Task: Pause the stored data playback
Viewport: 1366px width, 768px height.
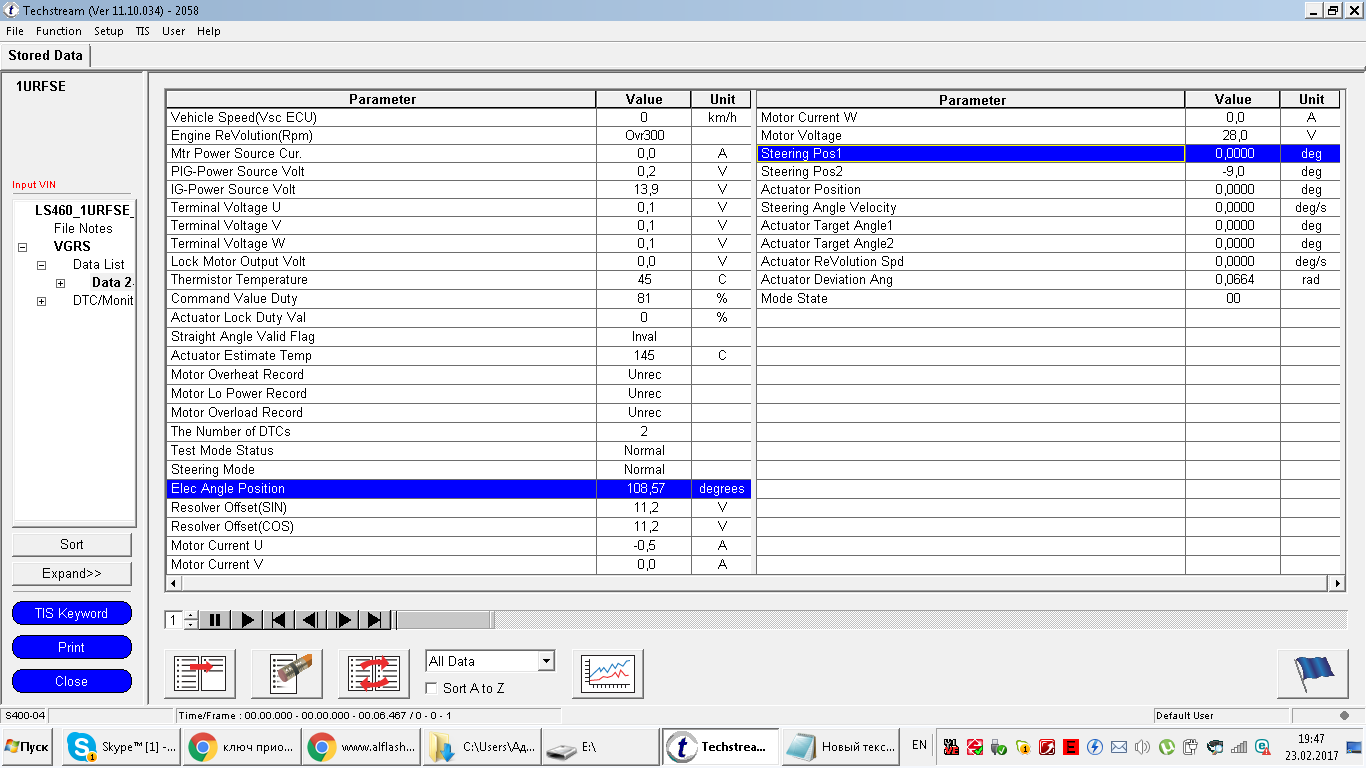Action: point(215,620)
